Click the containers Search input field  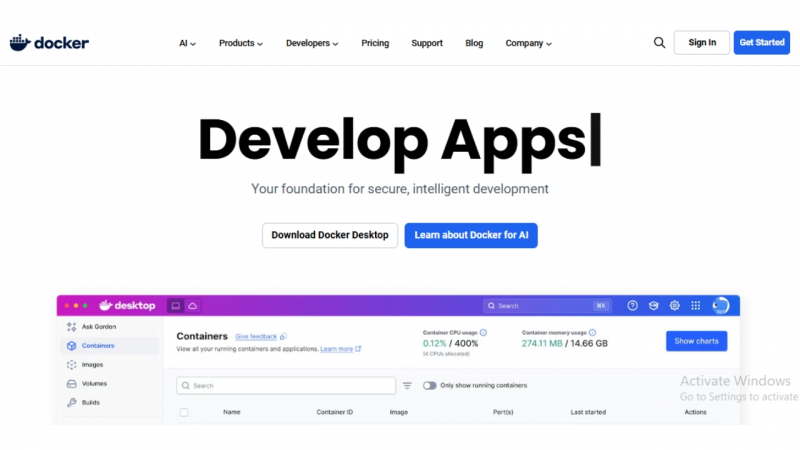point(286,386)
